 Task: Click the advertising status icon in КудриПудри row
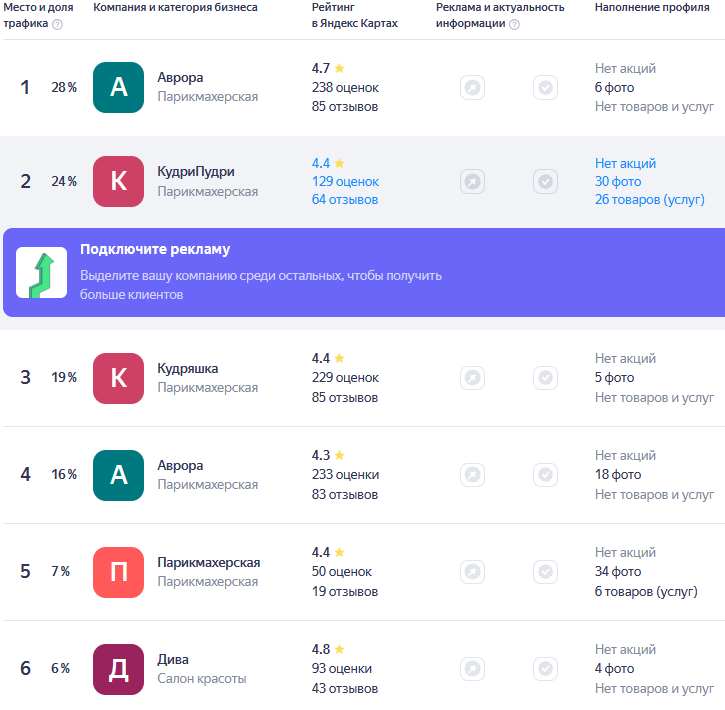pos(472,182)
